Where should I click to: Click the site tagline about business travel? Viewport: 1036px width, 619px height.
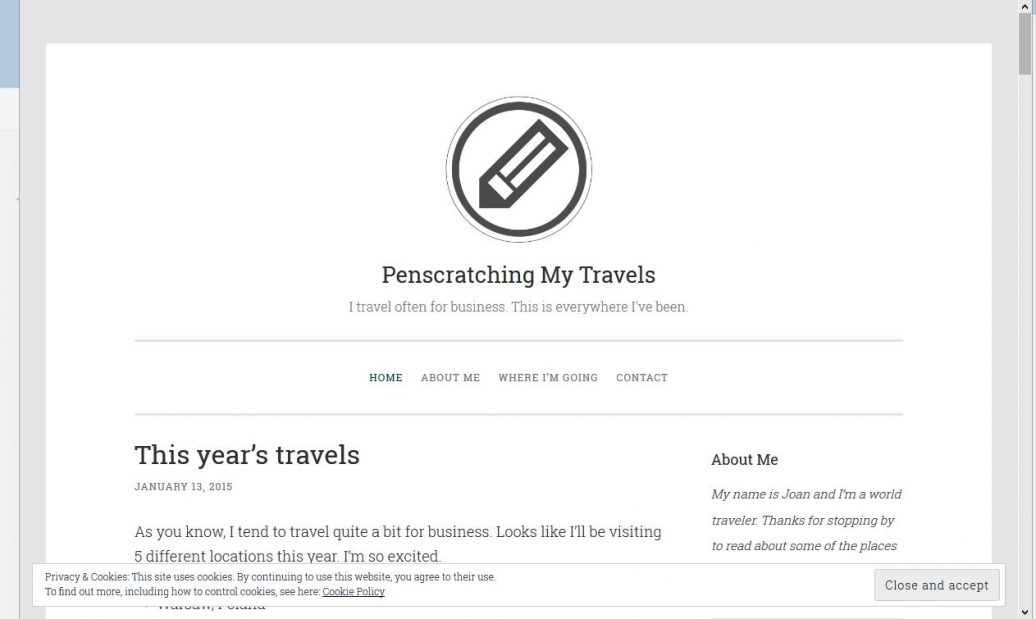coord(518,307)
